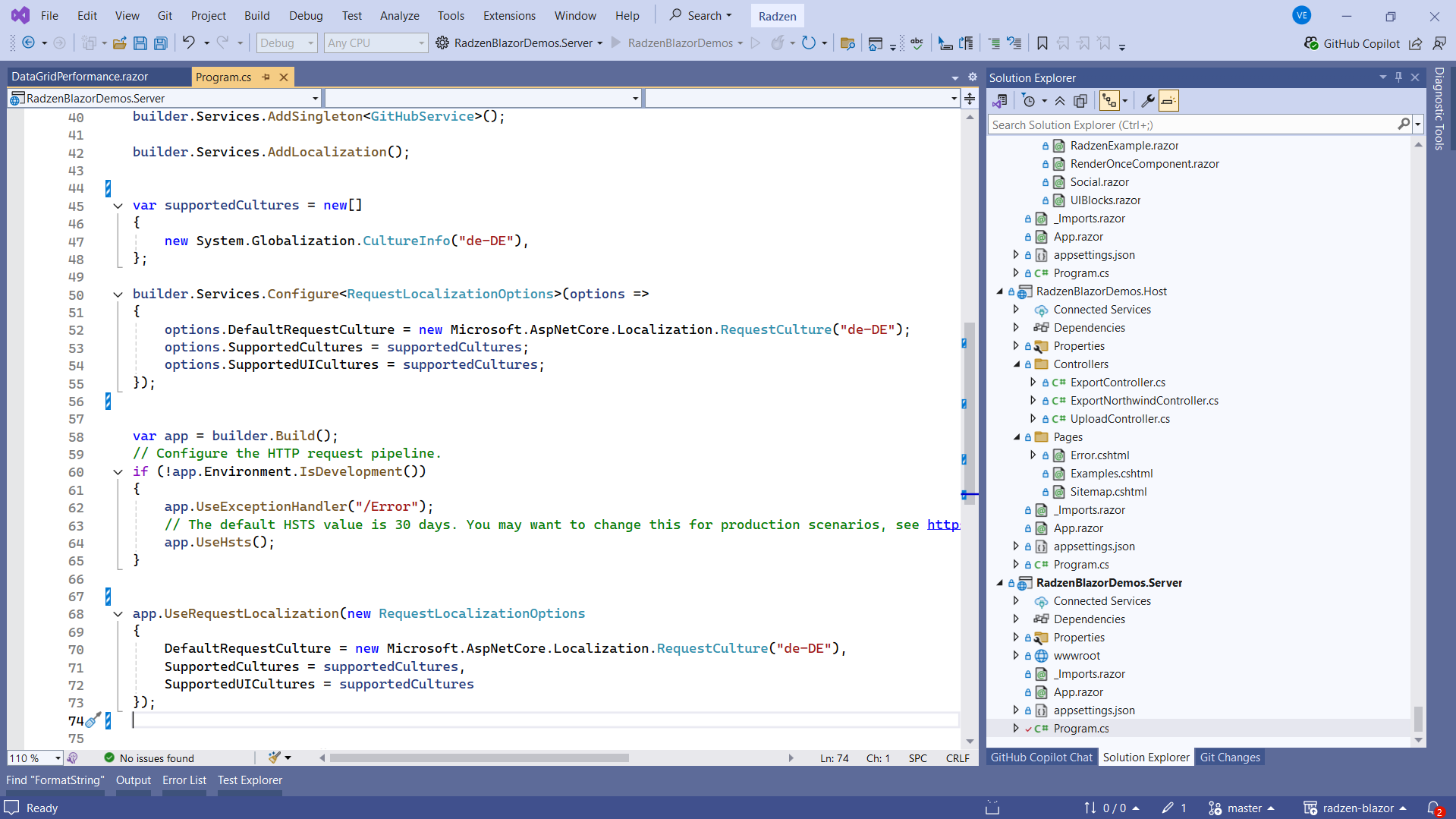Click the No issues found status indicator
The image size is (1456, 819).
click(x=149, y=758)
